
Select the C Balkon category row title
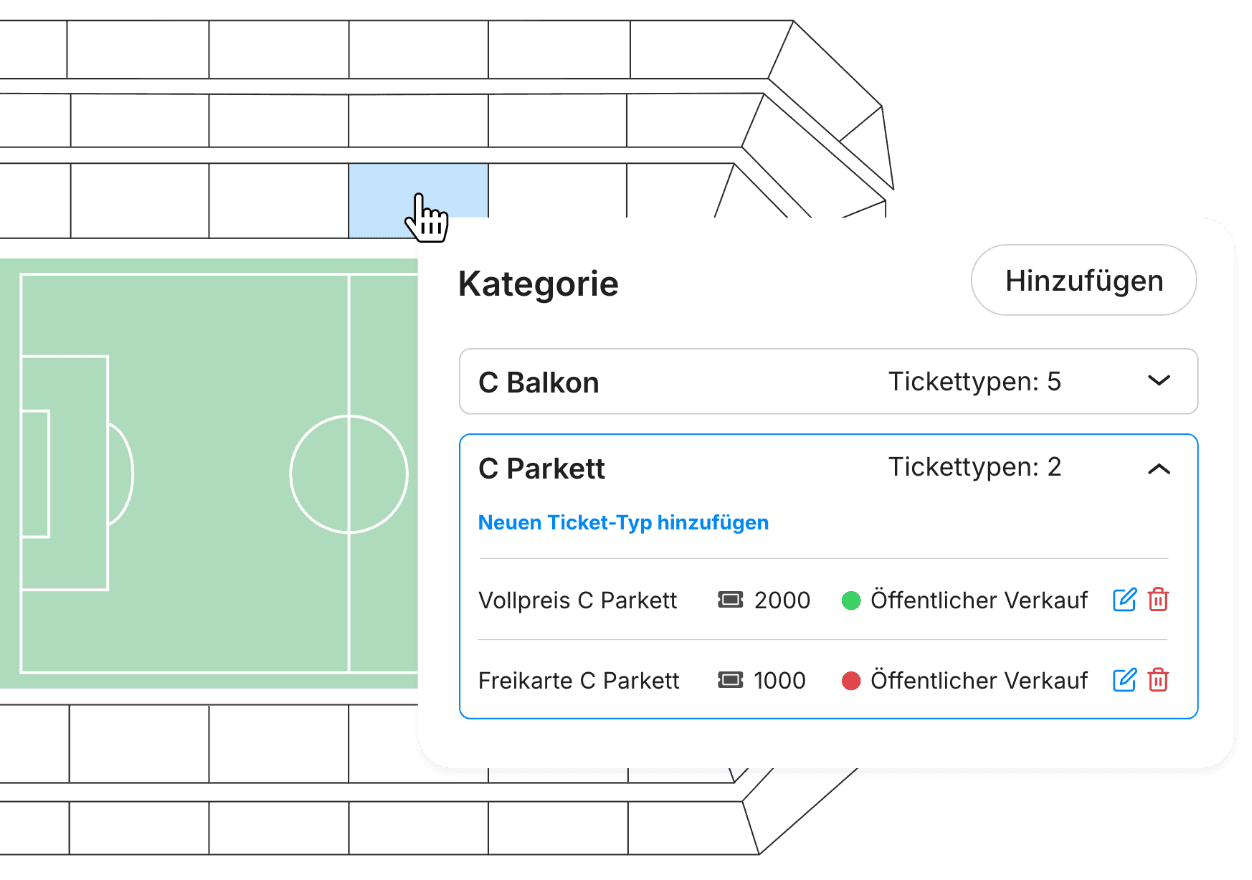tap(539, 383)
